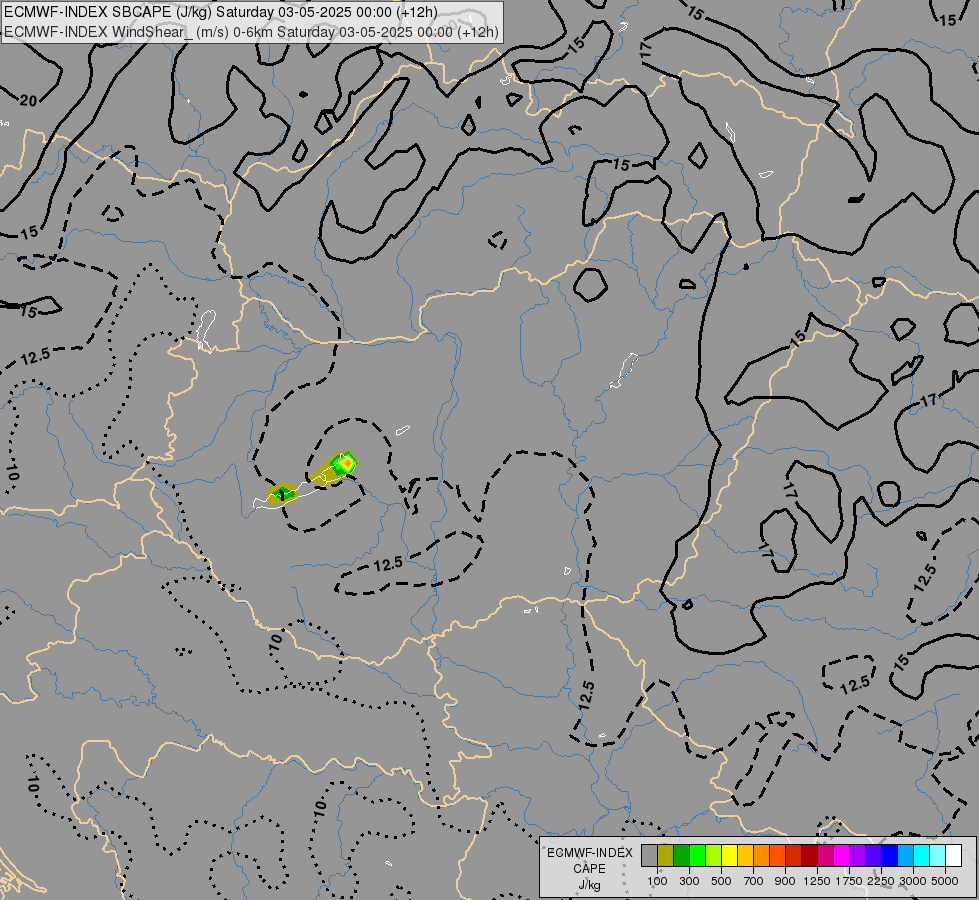Choose the pure blue legend swatch
Viewport: 979px width, 900px height.
click(x=890, y=855)
